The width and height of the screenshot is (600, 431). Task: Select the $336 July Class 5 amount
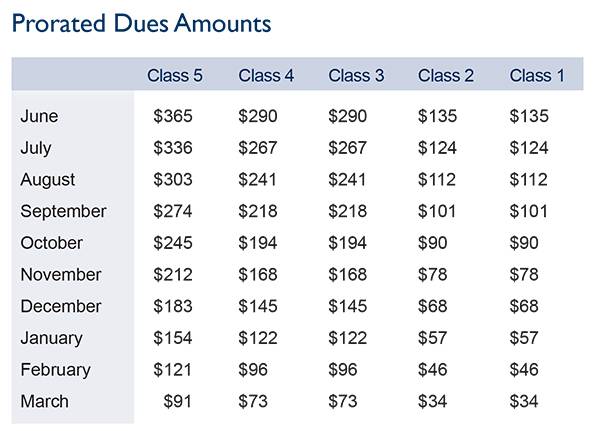173,148
